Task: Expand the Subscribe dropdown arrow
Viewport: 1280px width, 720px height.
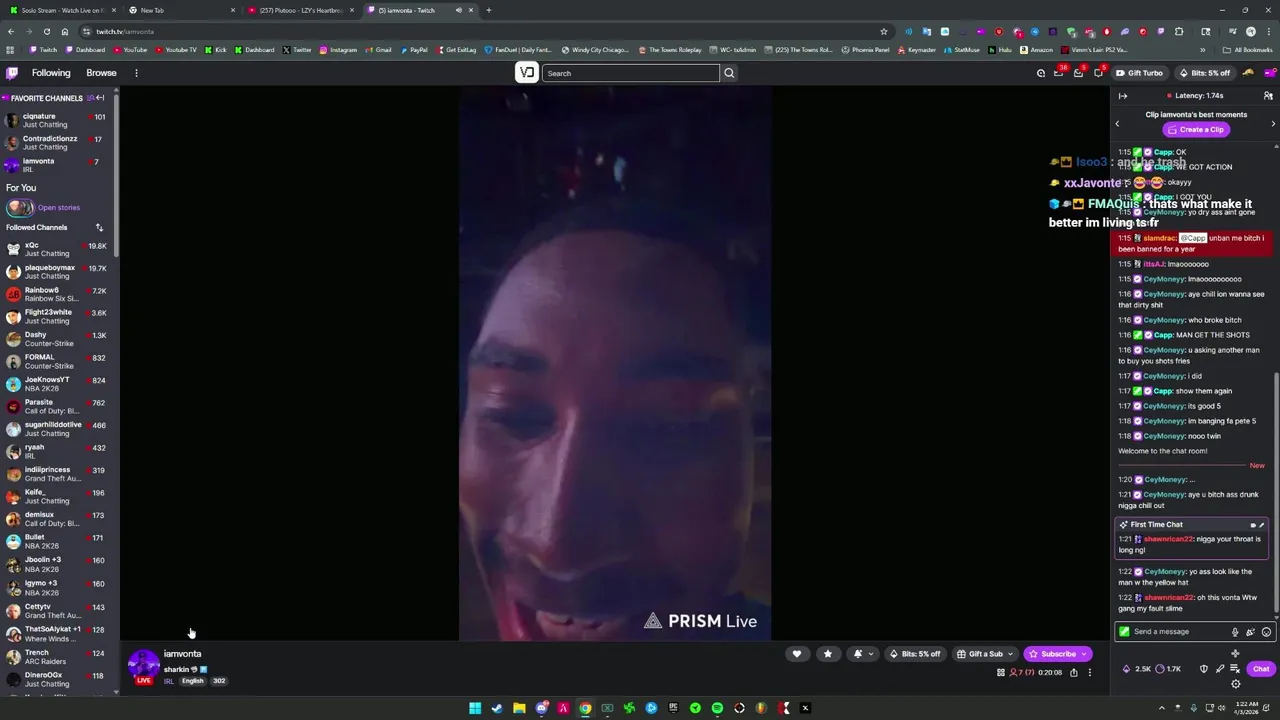Action: pos(1083,654)
